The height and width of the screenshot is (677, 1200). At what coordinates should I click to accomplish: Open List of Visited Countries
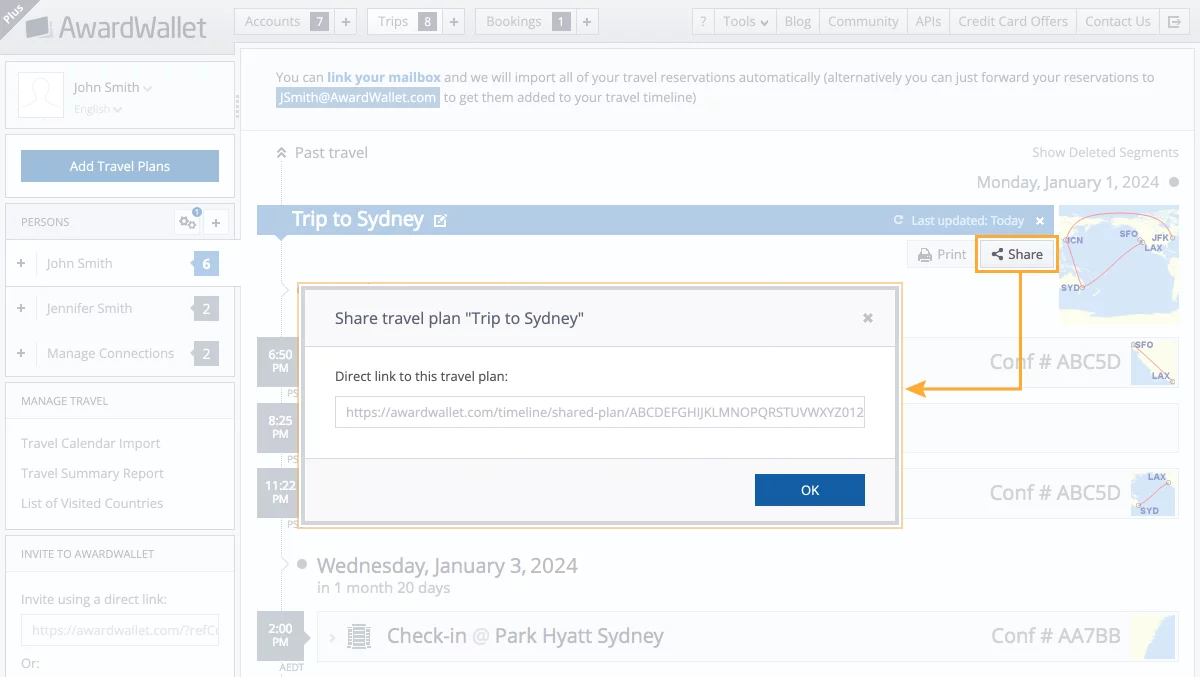92,503
